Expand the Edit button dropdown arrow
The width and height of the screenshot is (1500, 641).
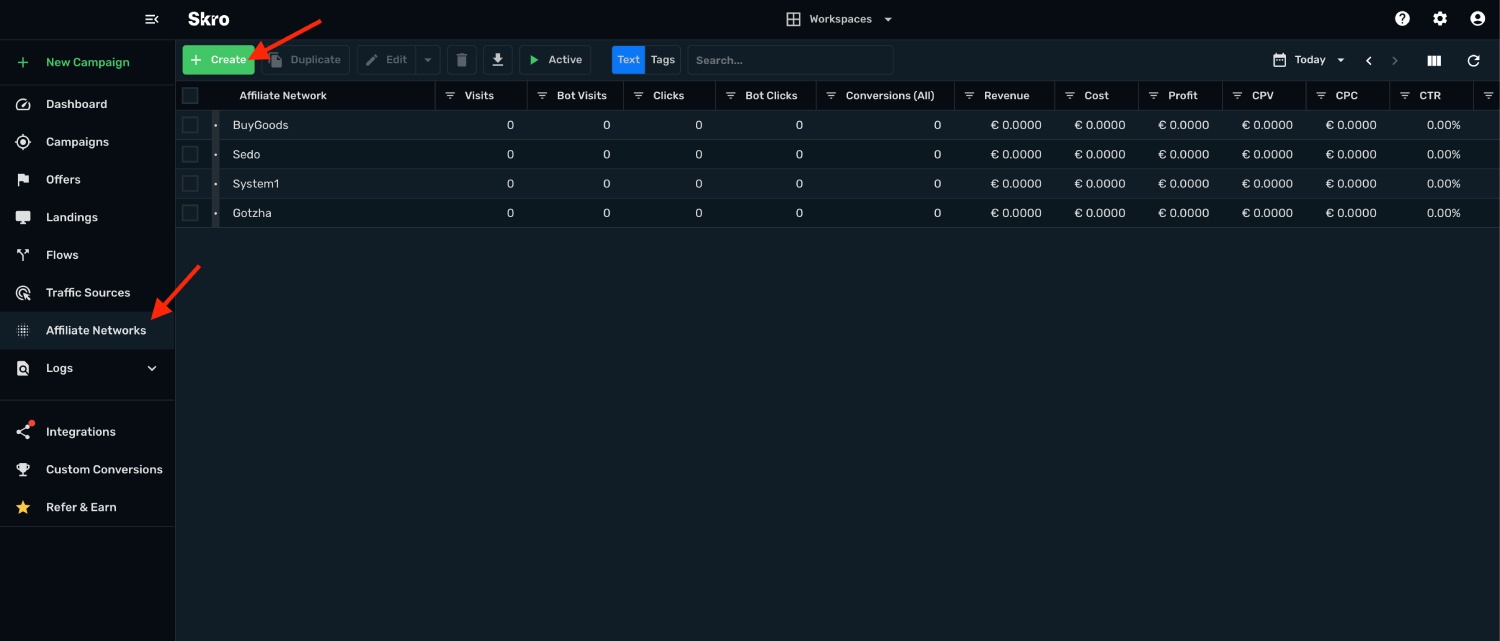428,60
